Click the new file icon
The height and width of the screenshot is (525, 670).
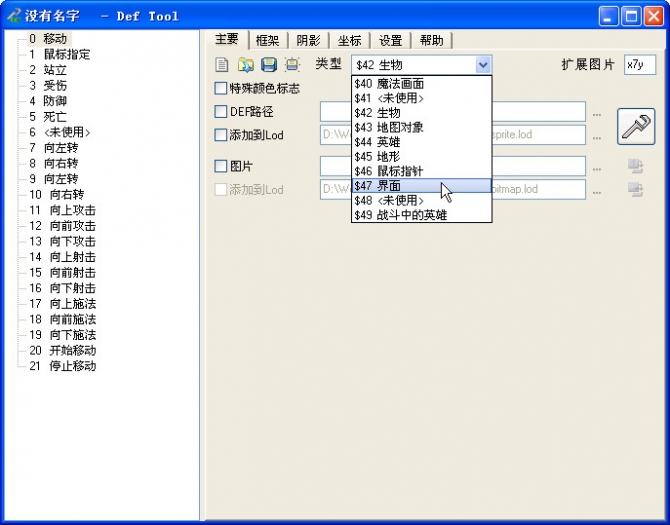coord(223,65)
